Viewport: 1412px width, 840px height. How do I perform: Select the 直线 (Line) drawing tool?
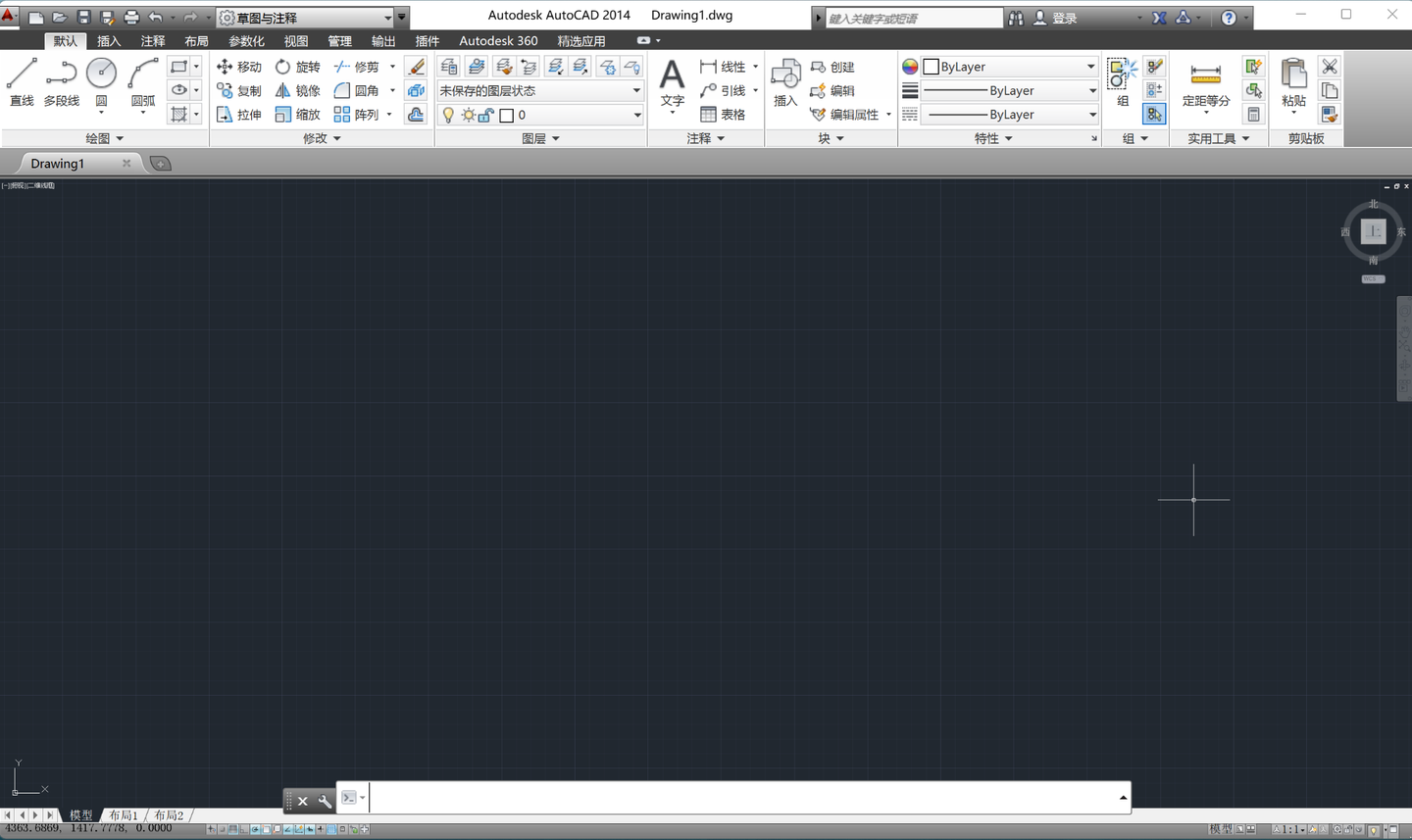click(x=22, y=82)
